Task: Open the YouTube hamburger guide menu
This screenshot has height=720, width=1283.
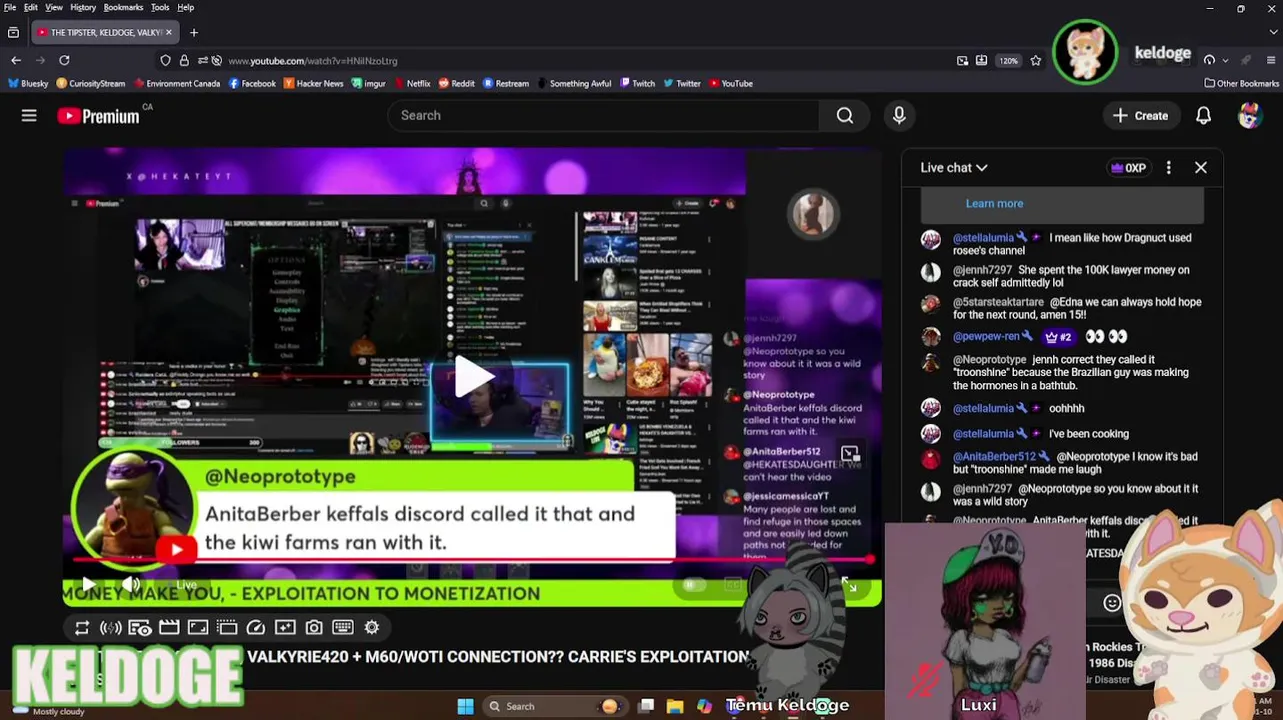Action: click(29, 116)
